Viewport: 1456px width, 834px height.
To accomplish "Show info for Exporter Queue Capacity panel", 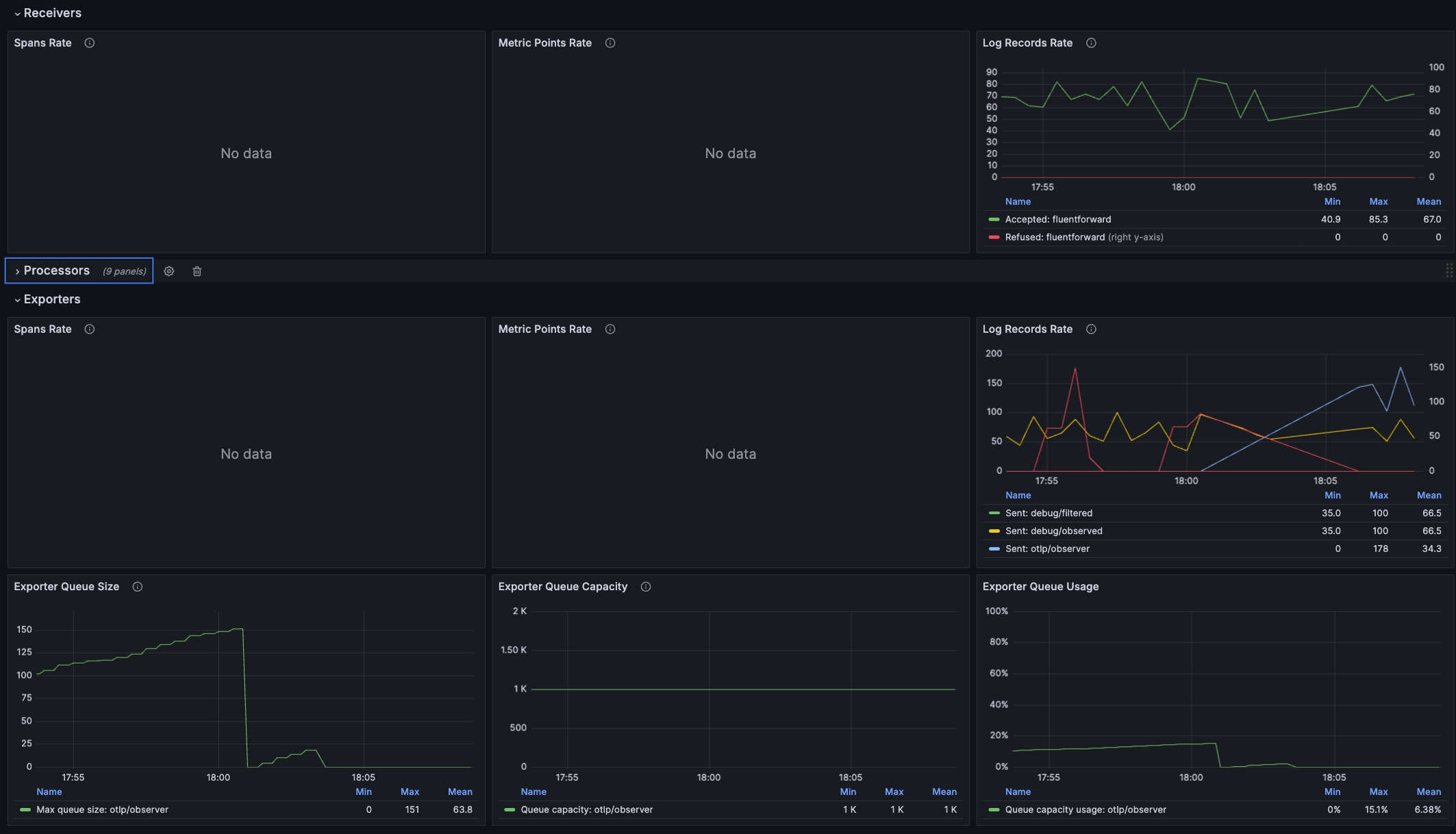I will coord(646,587).
